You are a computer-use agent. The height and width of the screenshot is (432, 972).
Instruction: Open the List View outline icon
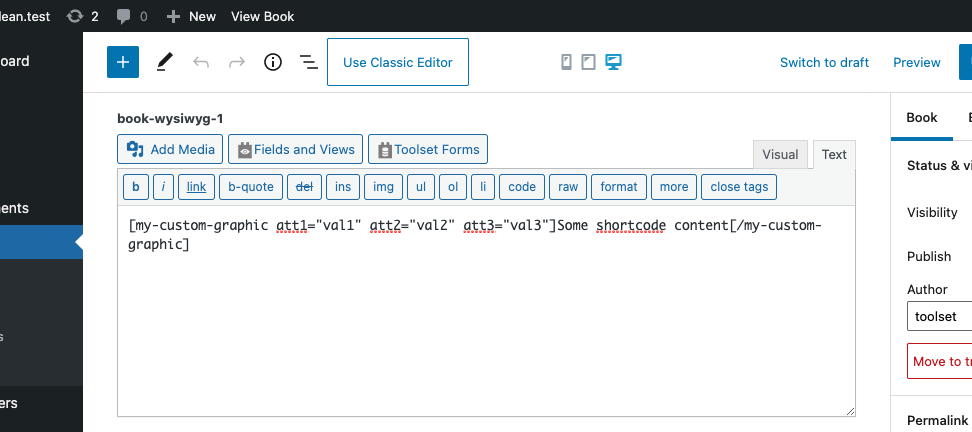coord(309,62)
